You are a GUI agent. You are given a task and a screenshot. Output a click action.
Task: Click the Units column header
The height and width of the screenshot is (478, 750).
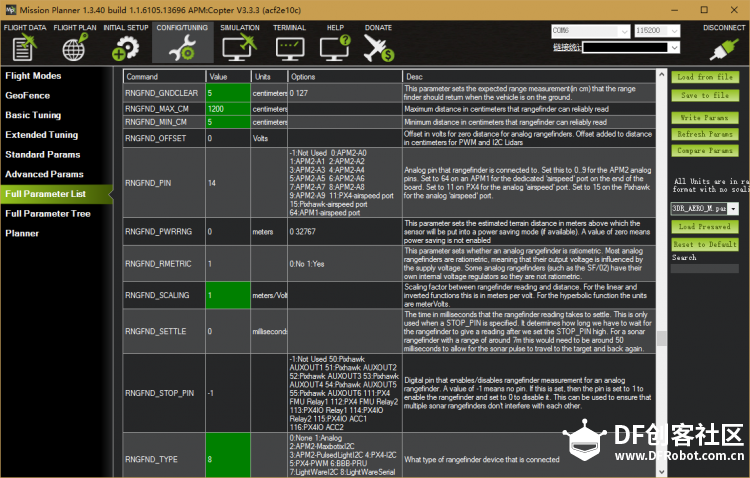pyautogui.click(x=269, y=77)
